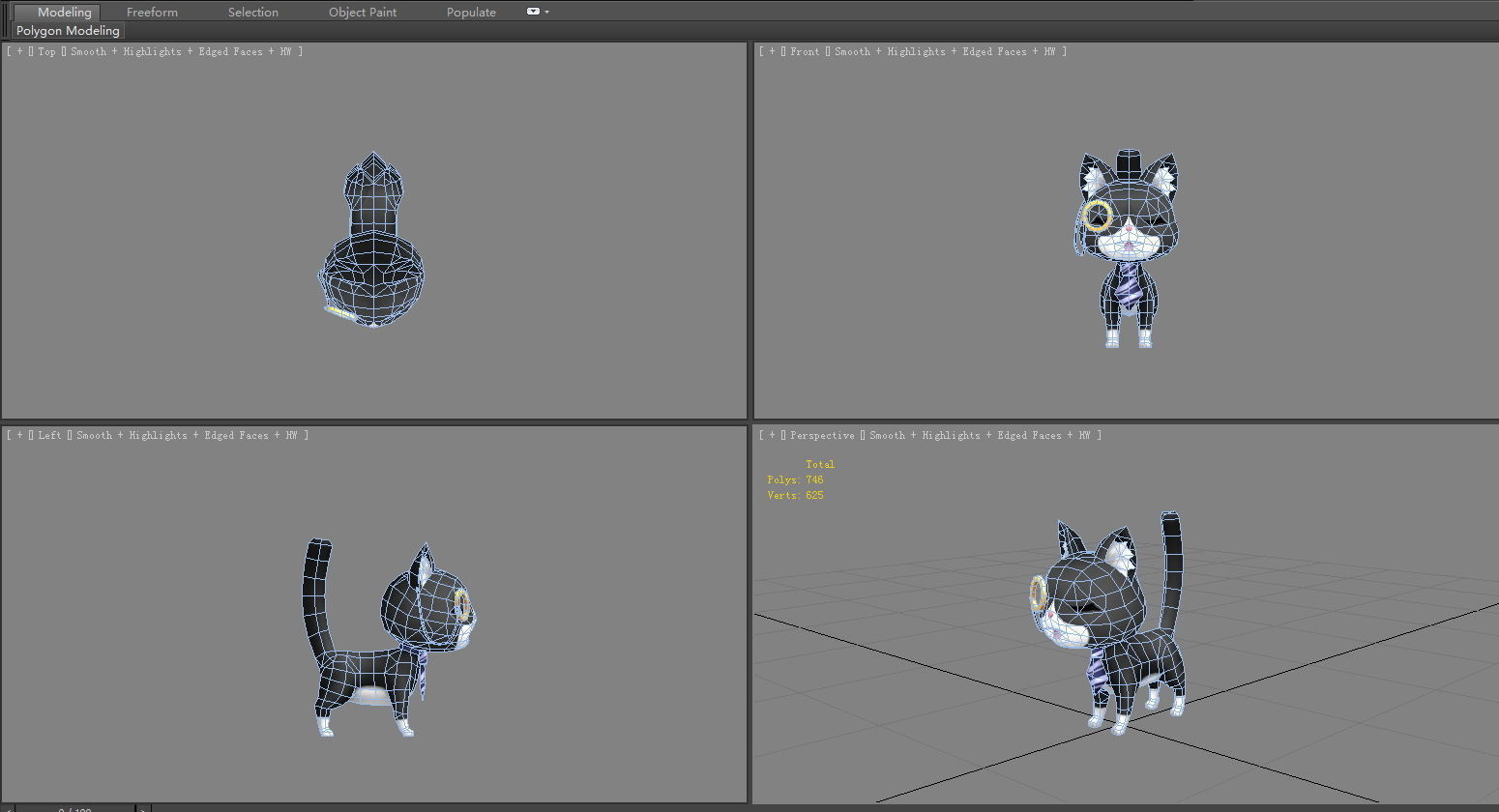1499x812 pixels.
Task: Open the Populate ribbon tab
Action: [x=471, y=12]
